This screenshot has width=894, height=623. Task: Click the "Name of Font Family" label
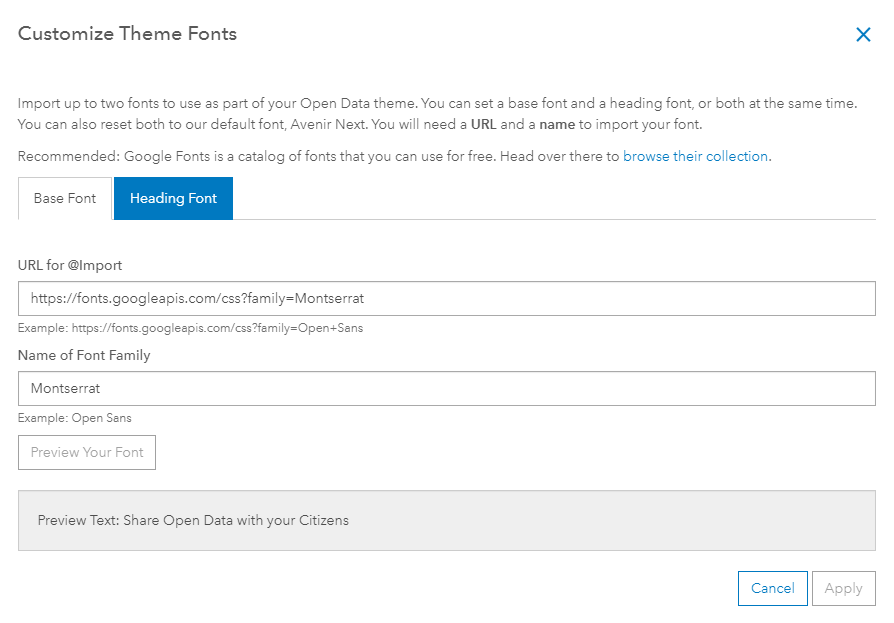(84, 355)
